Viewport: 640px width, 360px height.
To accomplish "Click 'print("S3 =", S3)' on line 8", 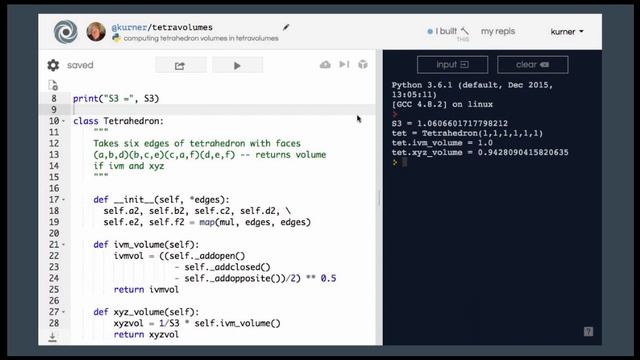I will pos(116,99).
